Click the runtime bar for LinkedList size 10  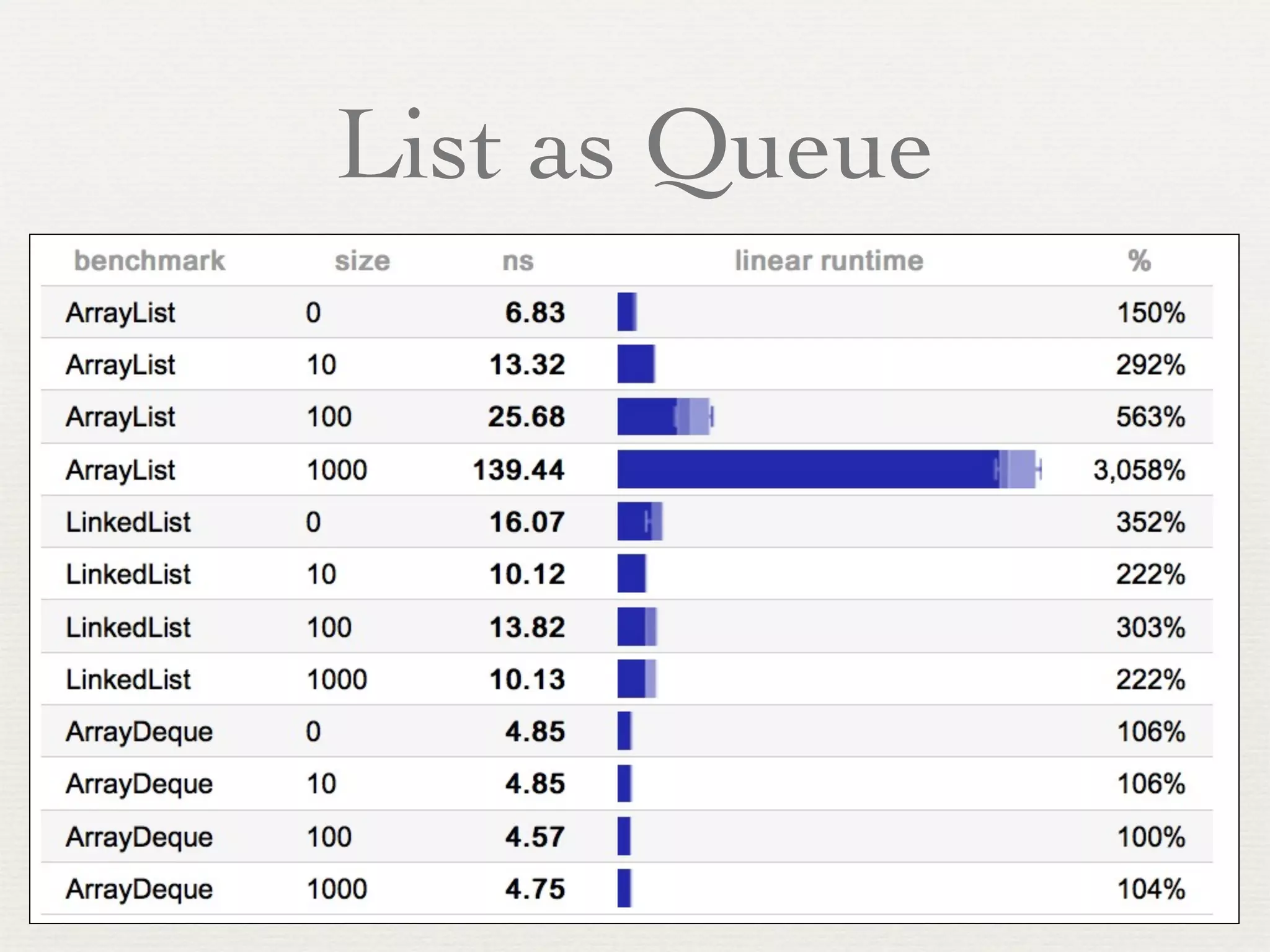click(x=631, y=574)
